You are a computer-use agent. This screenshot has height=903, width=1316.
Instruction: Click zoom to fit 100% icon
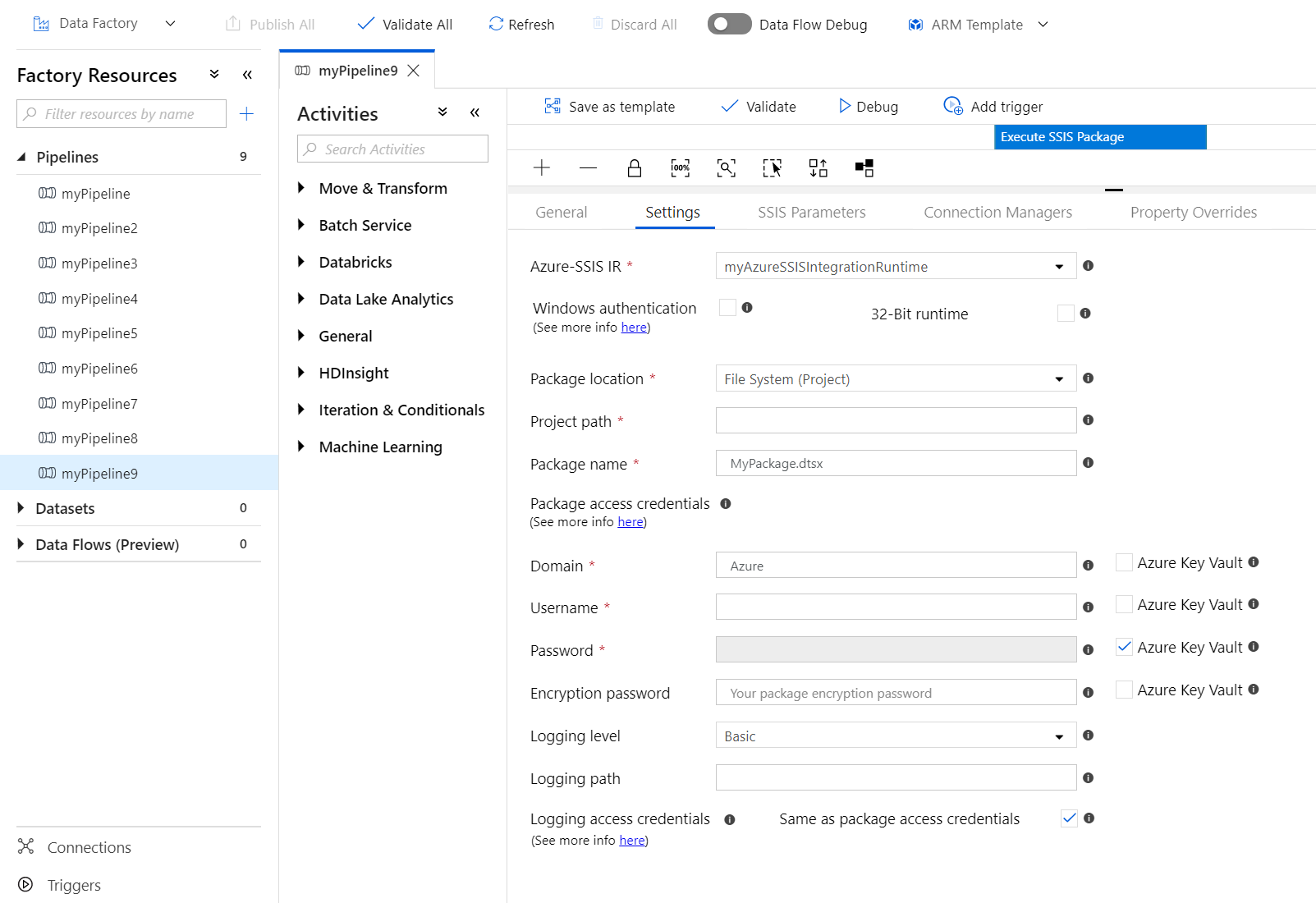(x=680, y=168)
